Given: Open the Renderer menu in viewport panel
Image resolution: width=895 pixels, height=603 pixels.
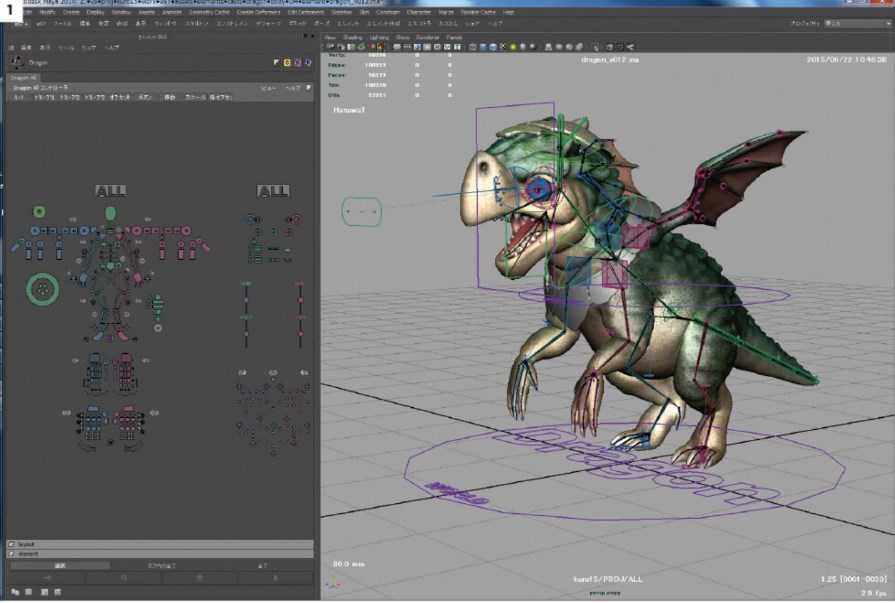Looking at the screenshot, I should pyautogui.click(x=428, y=37).
